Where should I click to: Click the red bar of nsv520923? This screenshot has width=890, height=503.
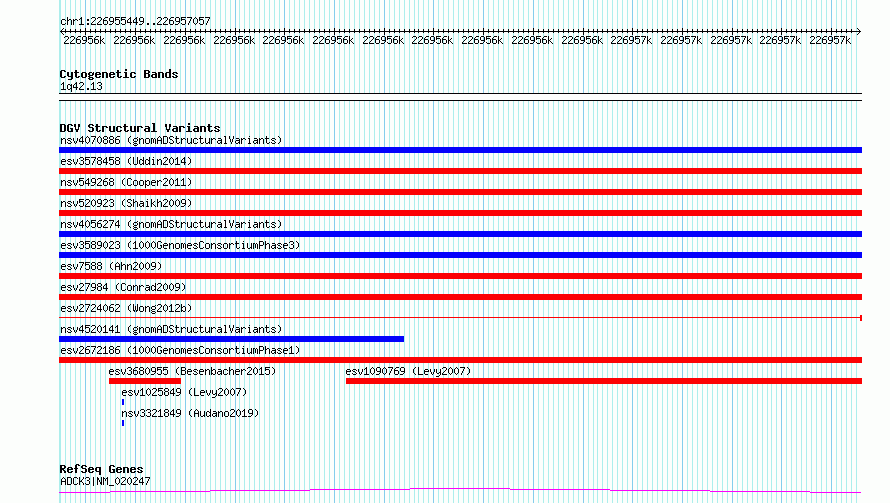[460, 213]
